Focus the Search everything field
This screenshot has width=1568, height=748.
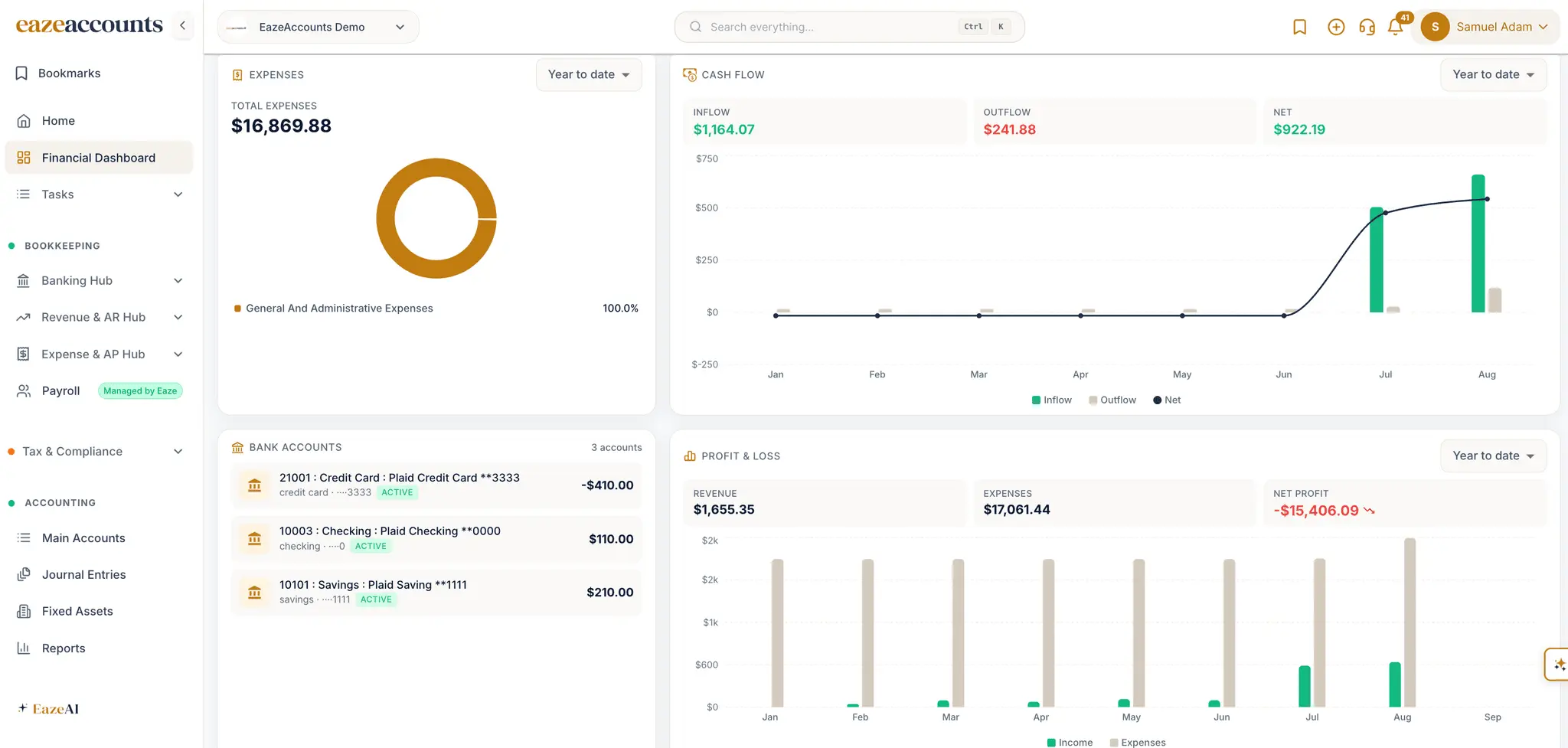coord(849,27)
